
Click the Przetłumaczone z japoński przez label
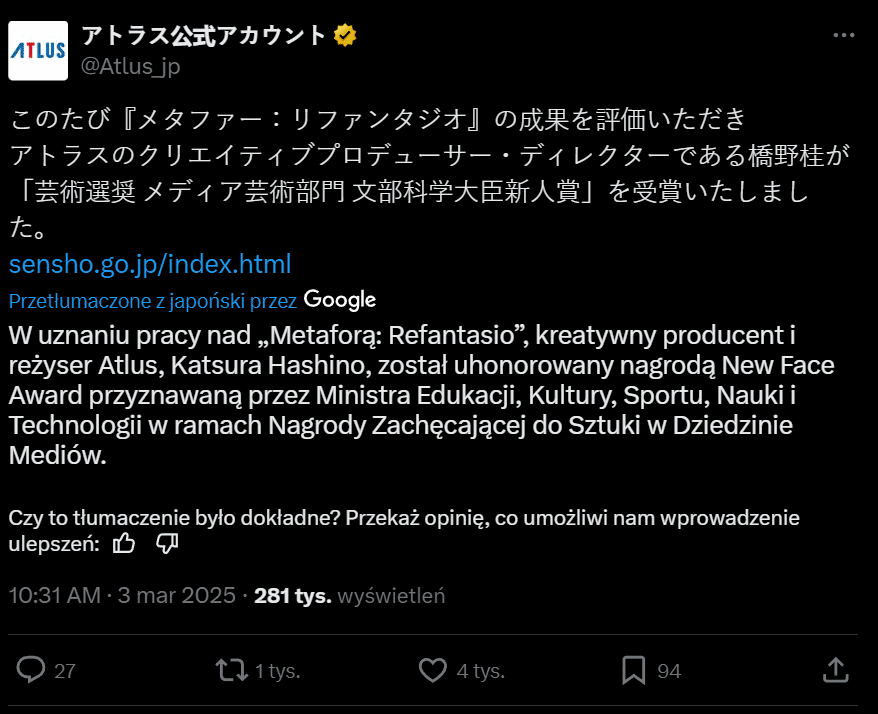tap(153, 300)
